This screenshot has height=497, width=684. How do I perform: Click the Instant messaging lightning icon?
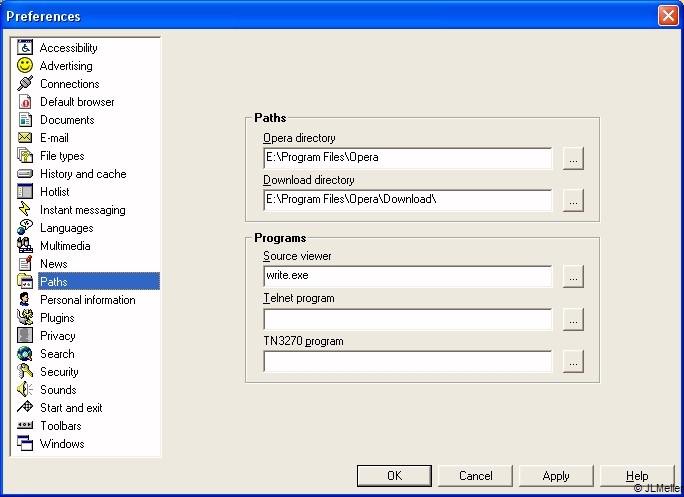25,209
